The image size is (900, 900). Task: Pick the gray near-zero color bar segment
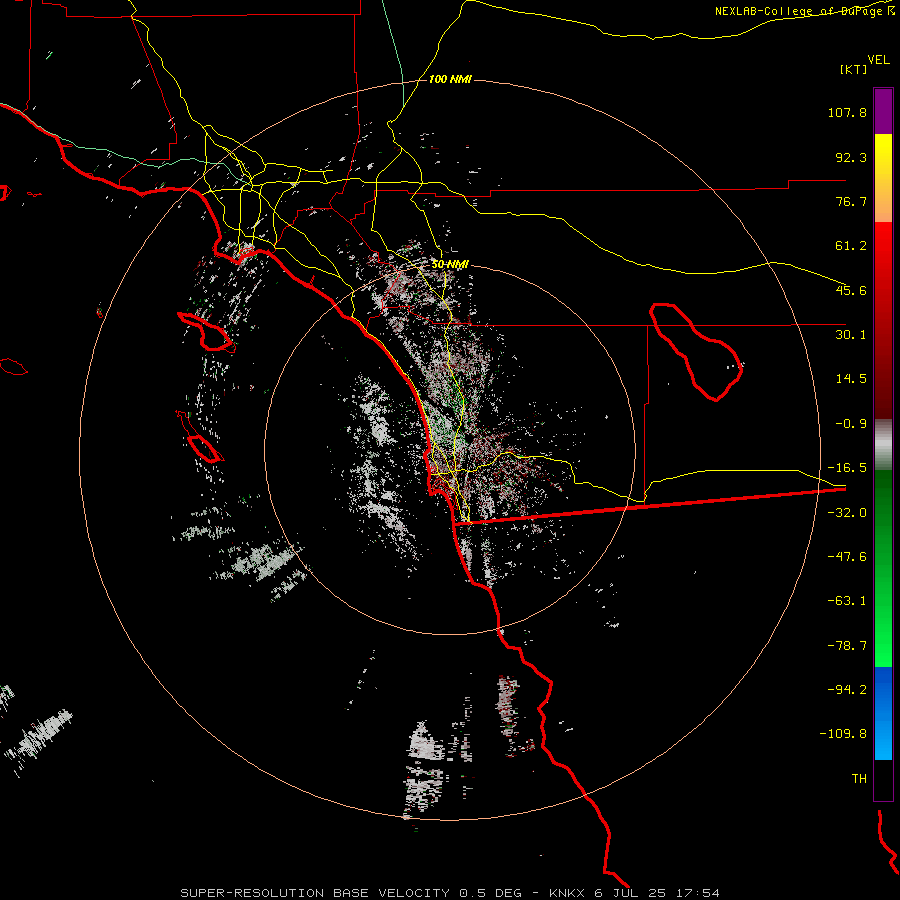883,445
